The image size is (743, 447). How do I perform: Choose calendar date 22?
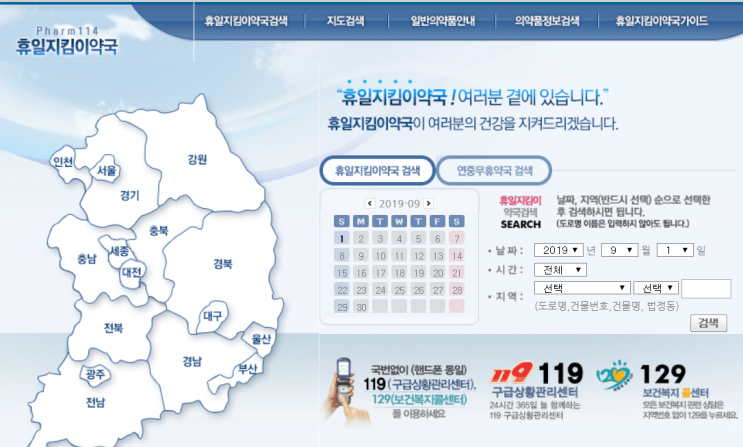coord(342,290)
